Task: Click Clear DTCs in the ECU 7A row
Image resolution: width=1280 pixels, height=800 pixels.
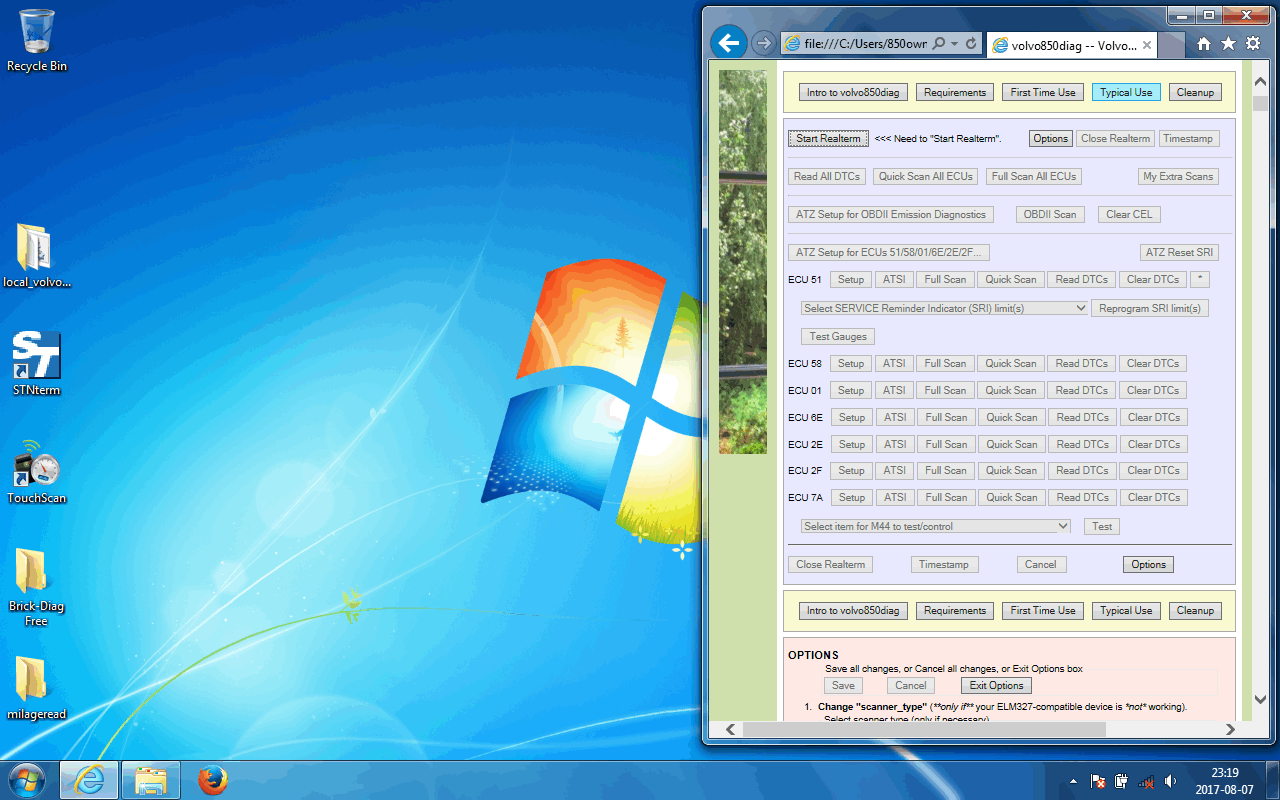Action: tap(1153, 497)
